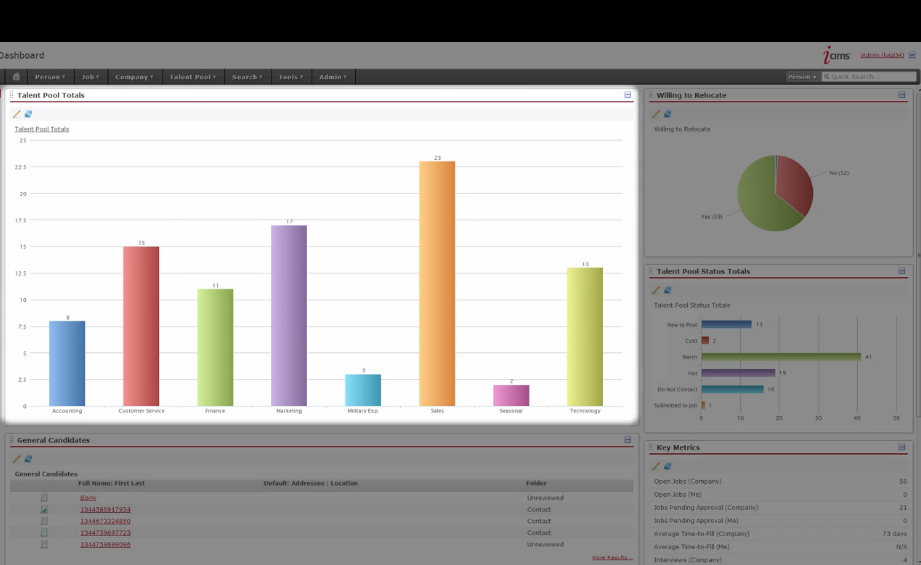921x565 pixels.
Task: Open the Person menu in navigation bar
Action: pos(50,77)
